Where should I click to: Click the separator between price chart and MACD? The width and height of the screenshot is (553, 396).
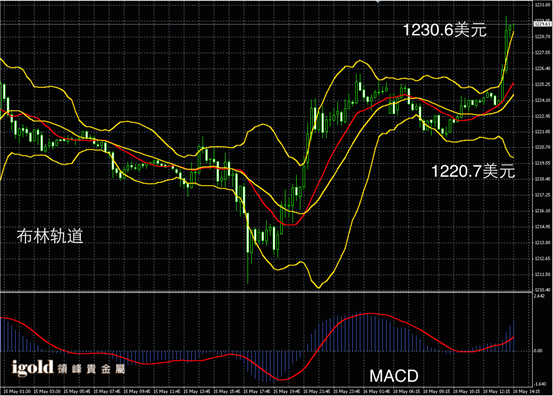[266, 292]
